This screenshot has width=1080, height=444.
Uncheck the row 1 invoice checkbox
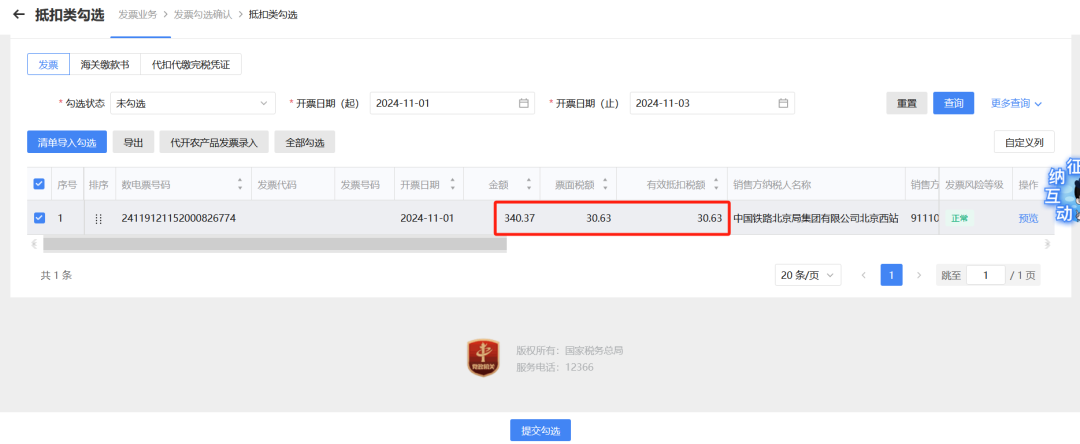[x=39, y=218]
